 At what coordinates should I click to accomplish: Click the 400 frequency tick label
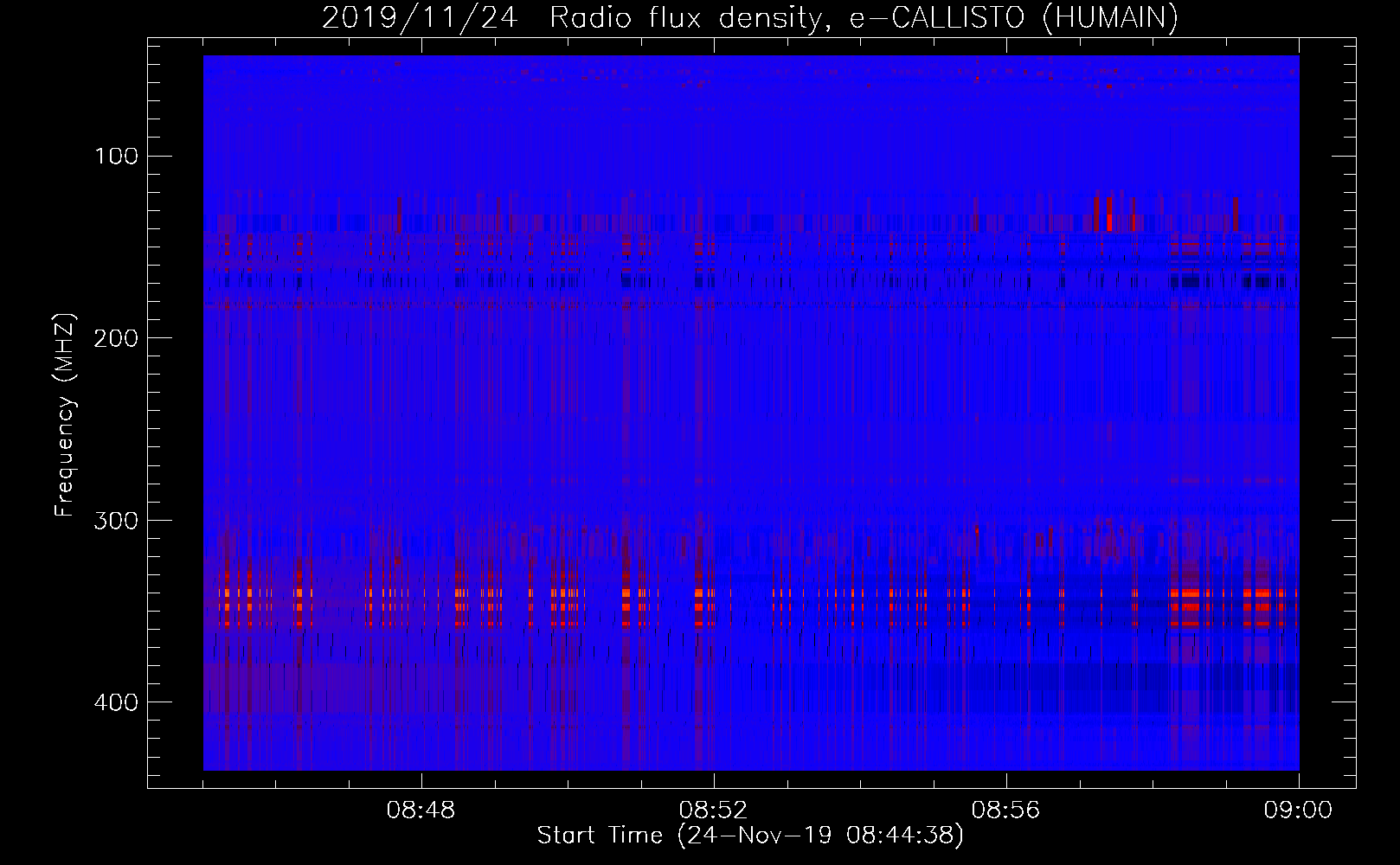click(x=115, y=702)
